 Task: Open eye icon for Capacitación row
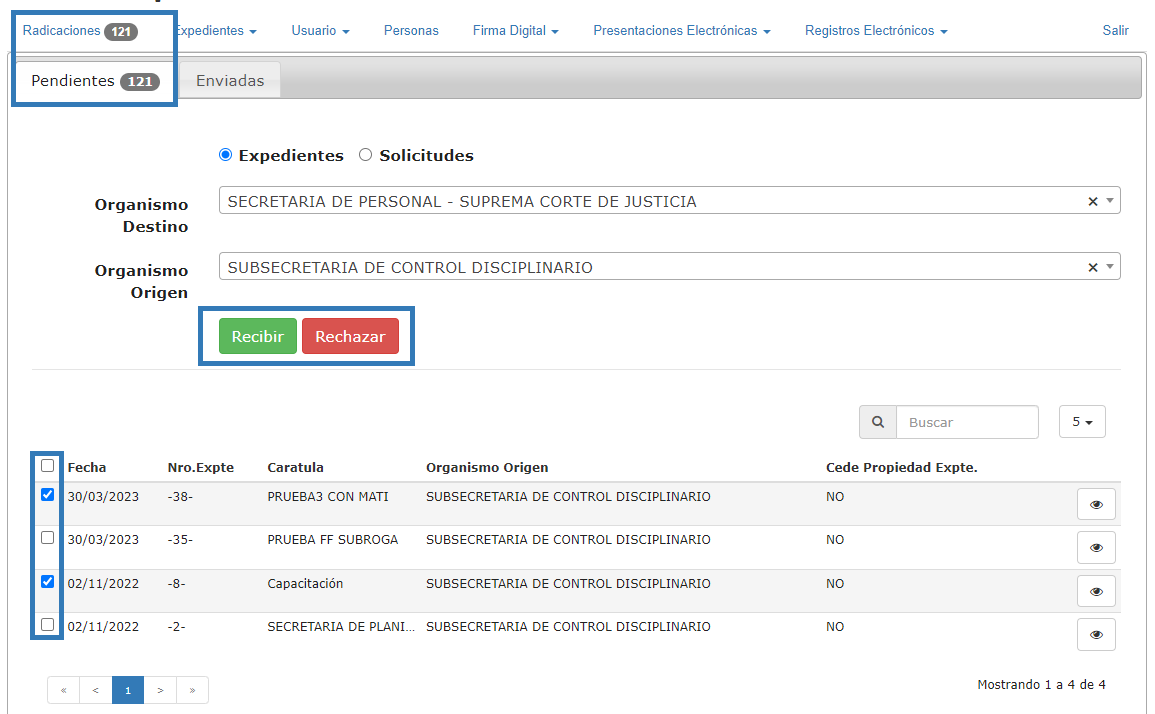coord(1096,591)
